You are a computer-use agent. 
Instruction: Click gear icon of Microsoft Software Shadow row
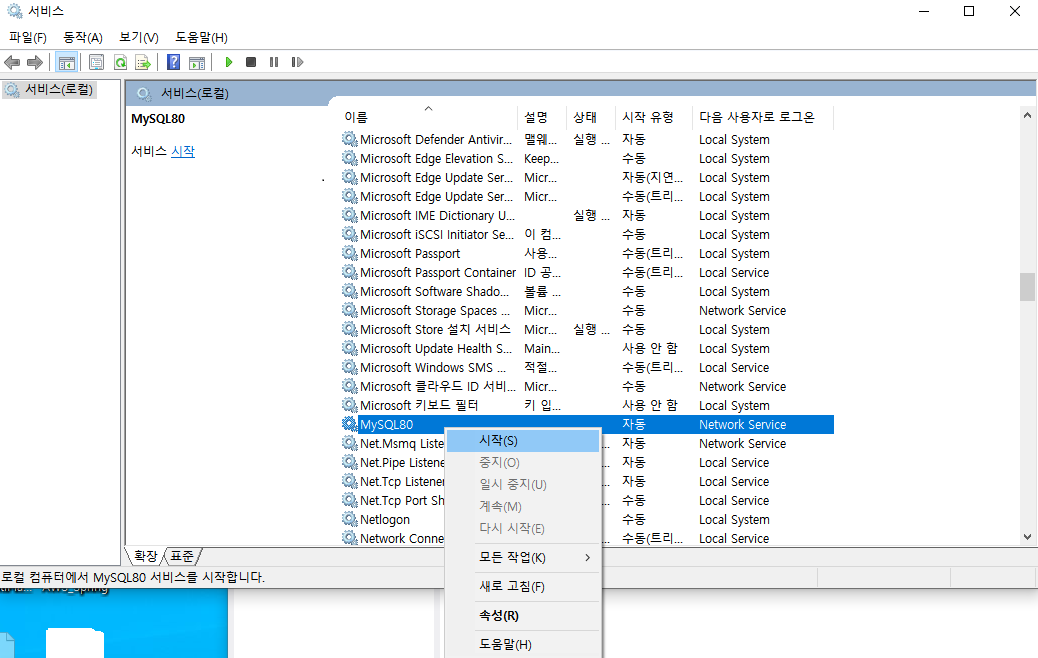(x=350, y=291)
